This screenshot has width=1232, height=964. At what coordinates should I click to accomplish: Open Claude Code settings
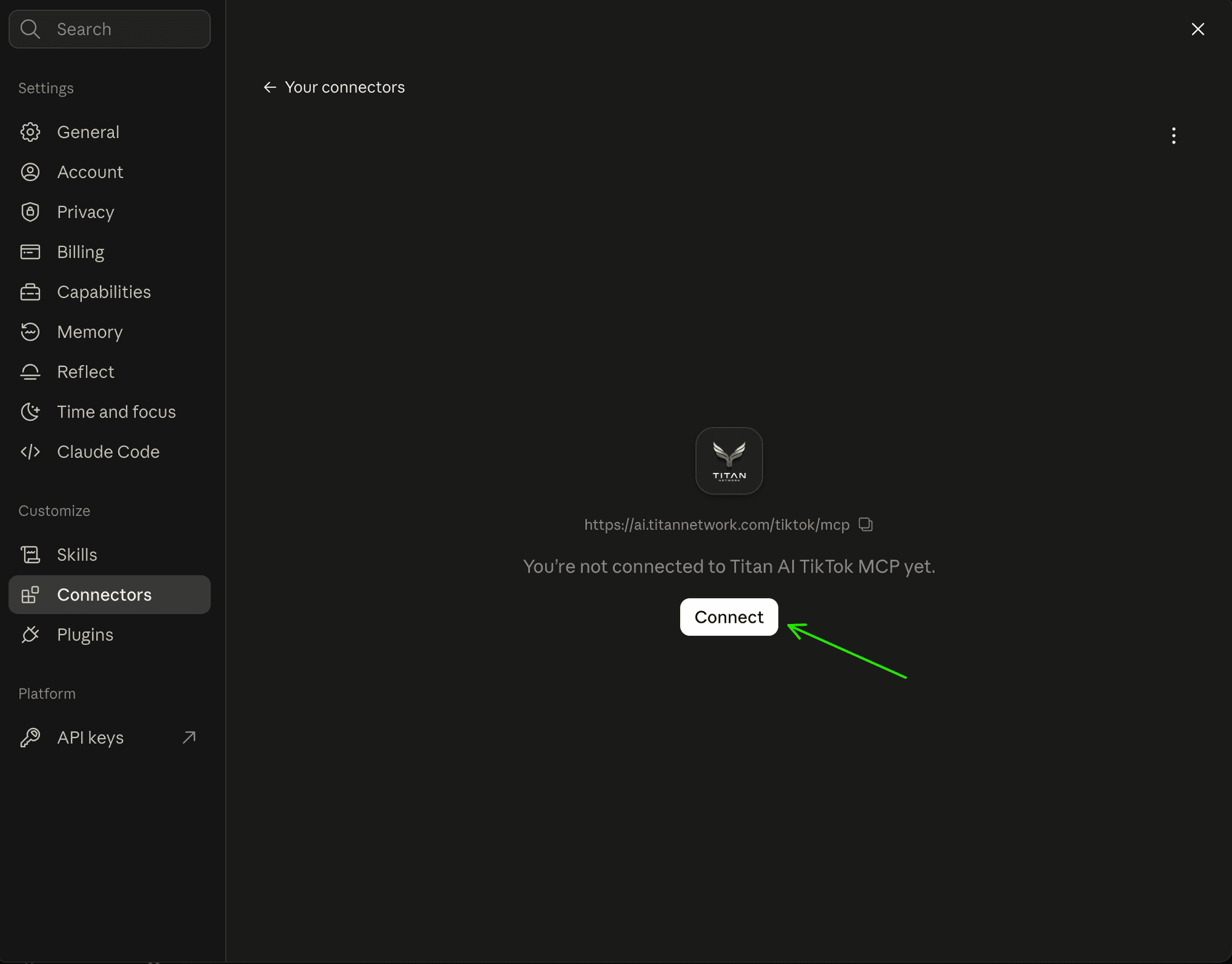tap(110, 452)
